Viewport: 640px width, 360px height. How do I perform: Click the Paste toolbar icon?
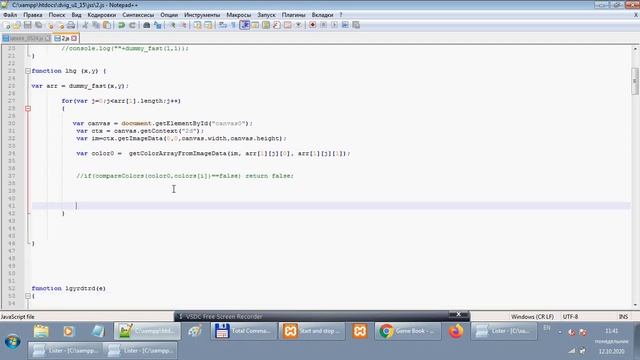[107, 25]
